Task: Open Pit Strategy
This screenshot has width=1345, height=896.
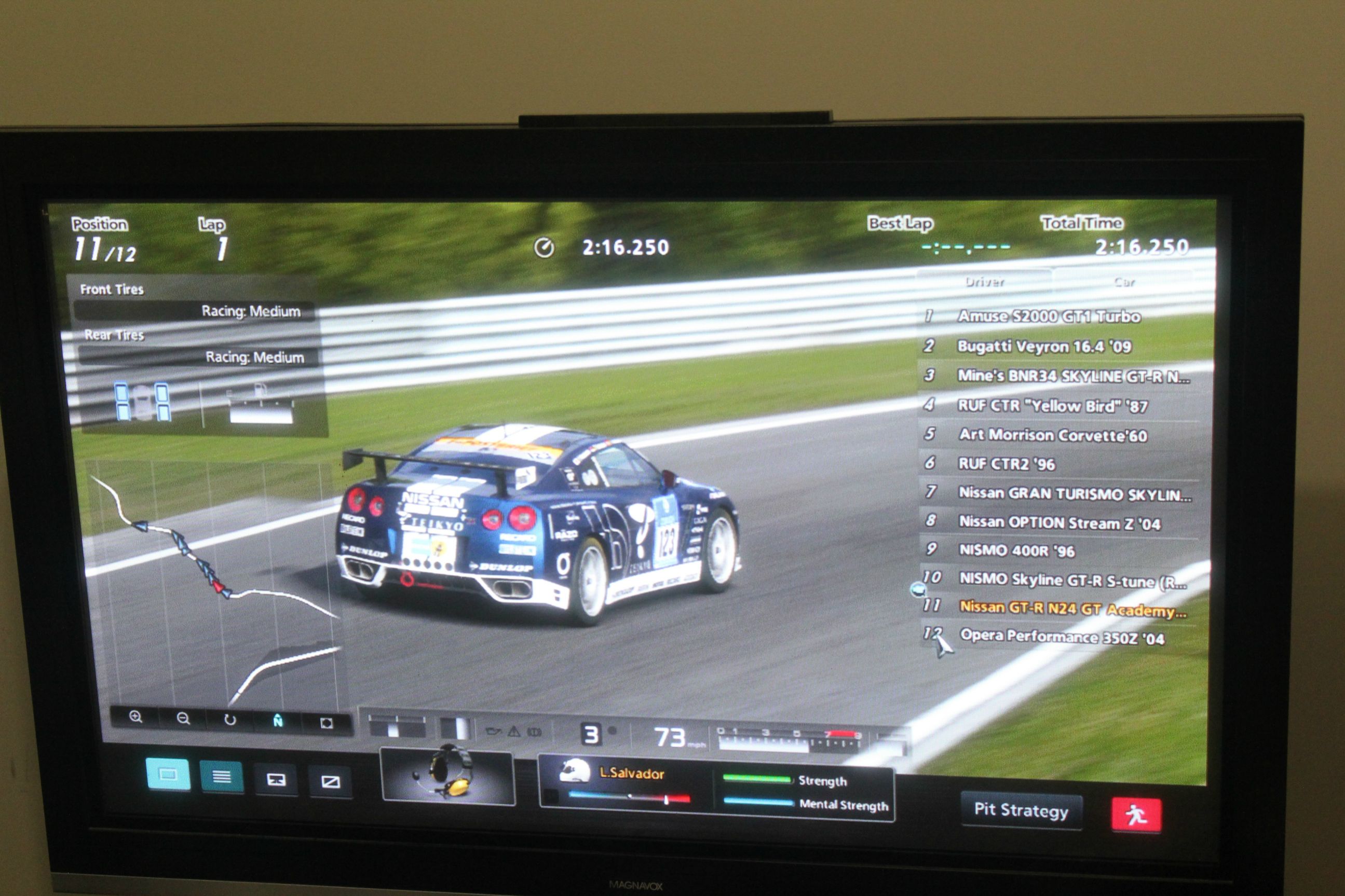Action: pyautogui.click(x=1021, y=810)
